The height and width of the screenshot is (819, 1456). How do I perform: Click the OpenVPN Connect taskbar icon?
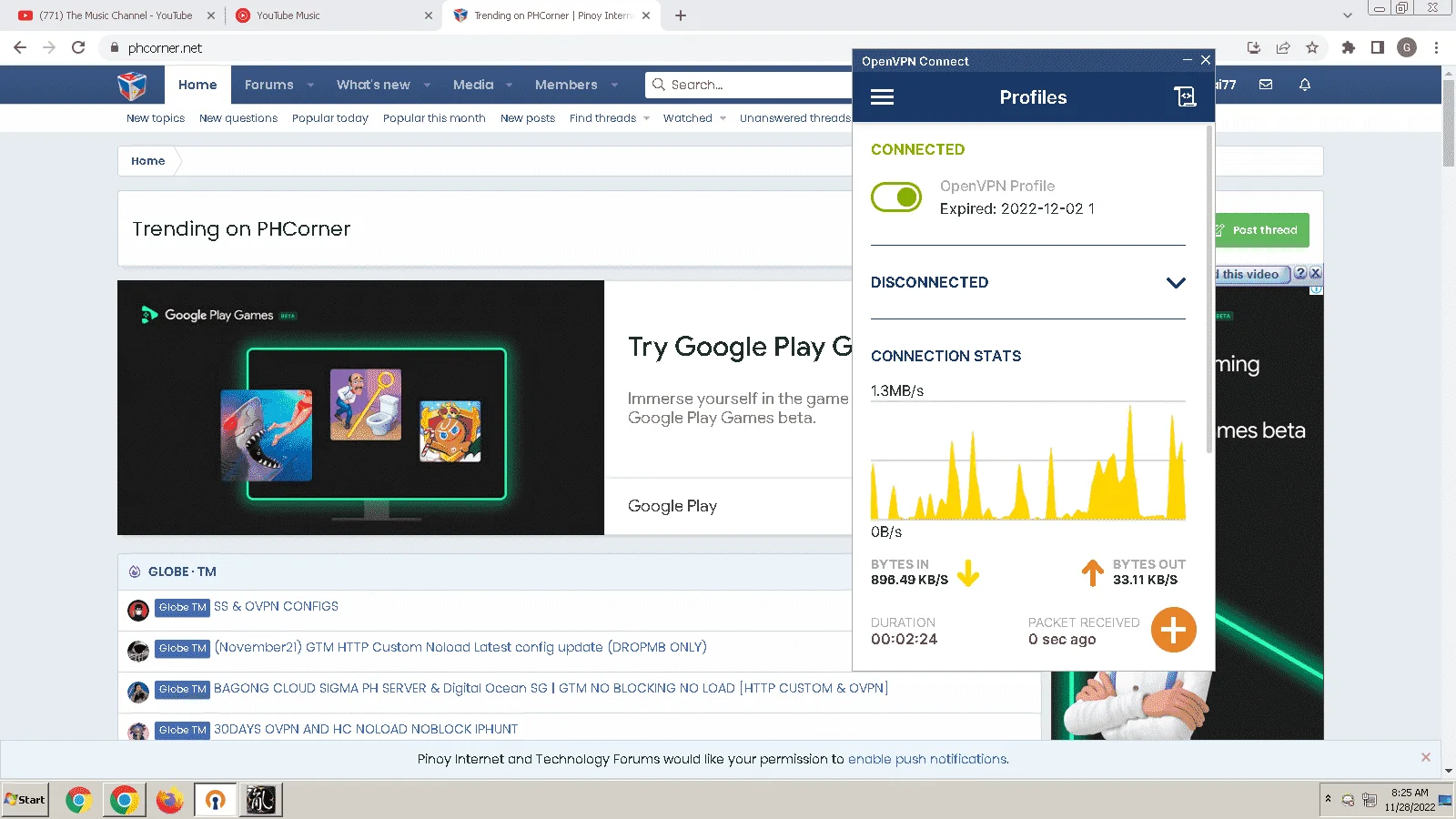pyautogui.click(x=216, y=800)
